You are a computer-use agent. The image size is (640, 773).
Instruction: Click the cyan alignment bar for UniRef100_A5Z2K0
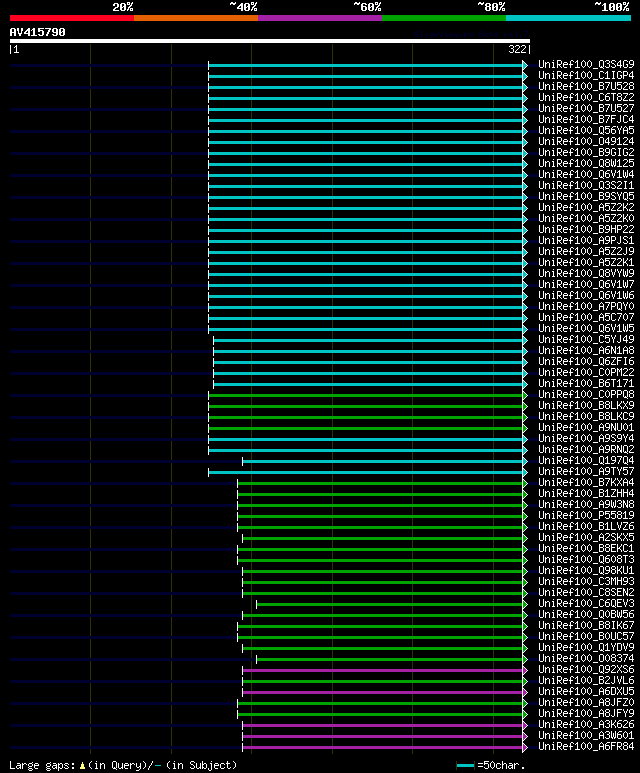[x=367, y=219]
